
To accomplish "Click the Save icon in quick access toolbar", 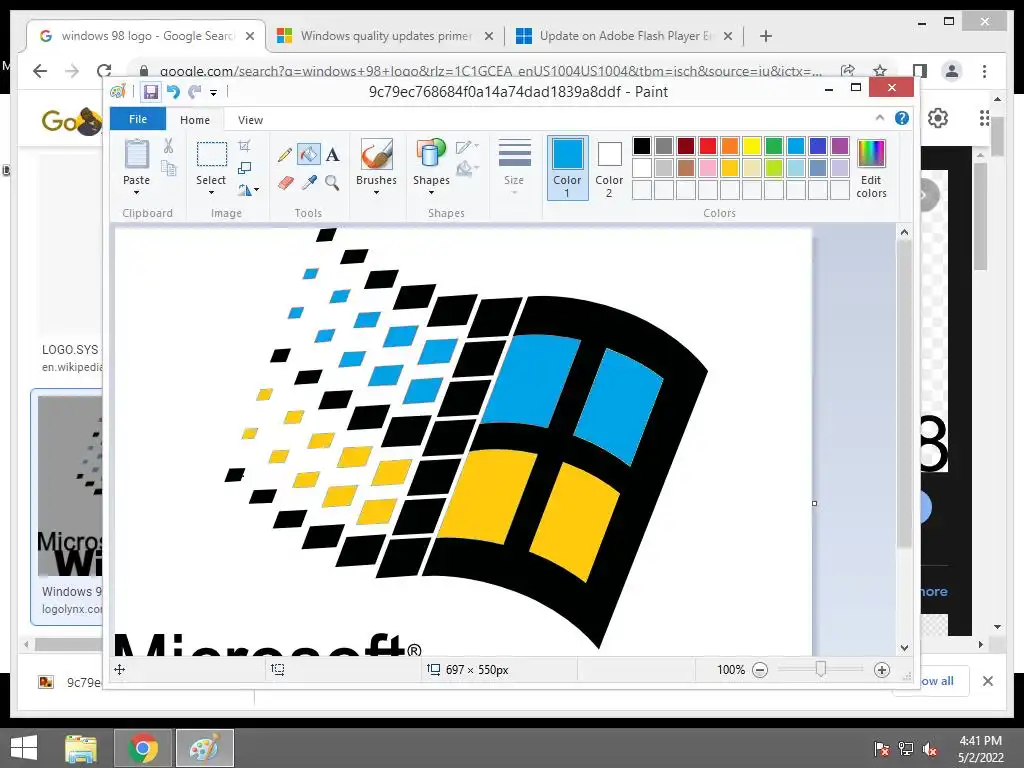I will 151,91.
